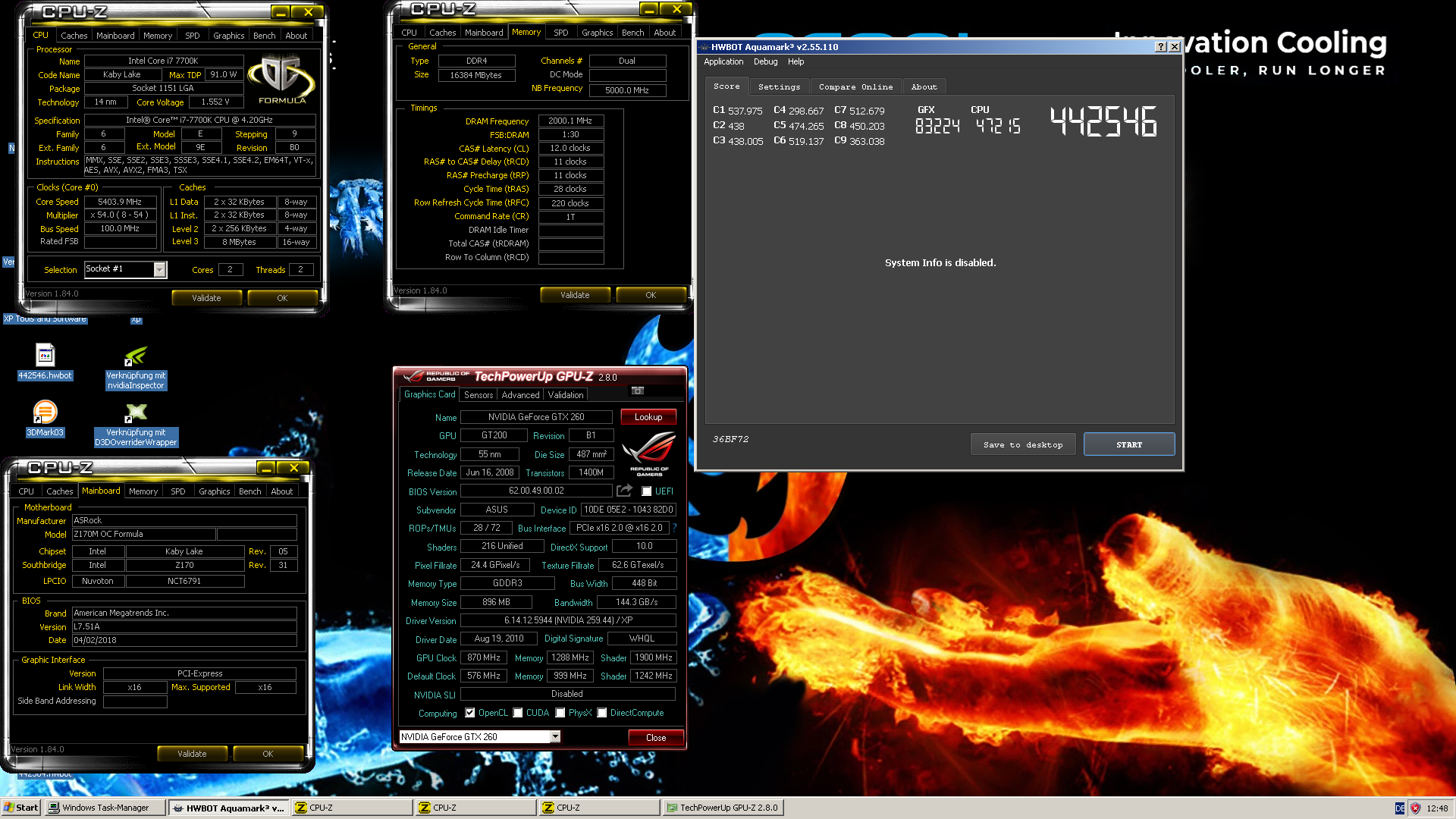The height and width of the screenshot is (819, 1456).
Task: Click Bench tab in the CPU-Z processor window
Action: point(264,36)
